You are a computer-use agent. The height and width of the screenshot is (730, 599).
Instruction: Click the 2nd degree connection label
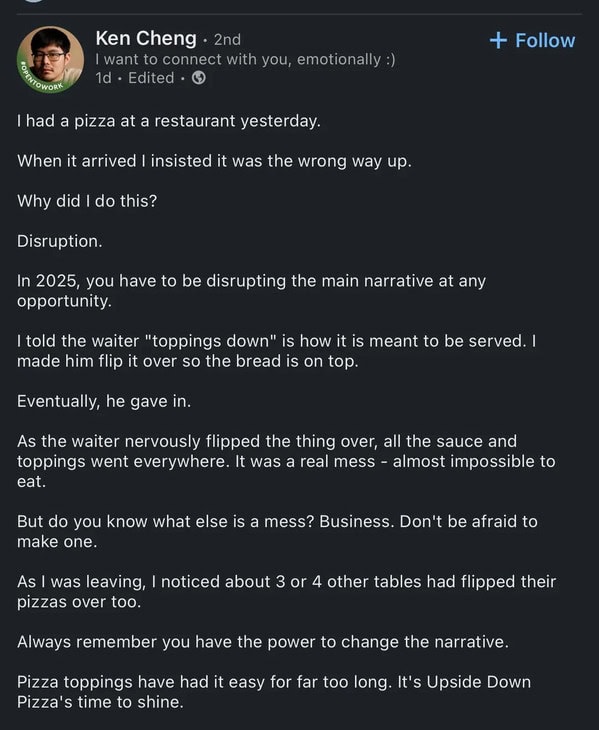tap(227, 40)
